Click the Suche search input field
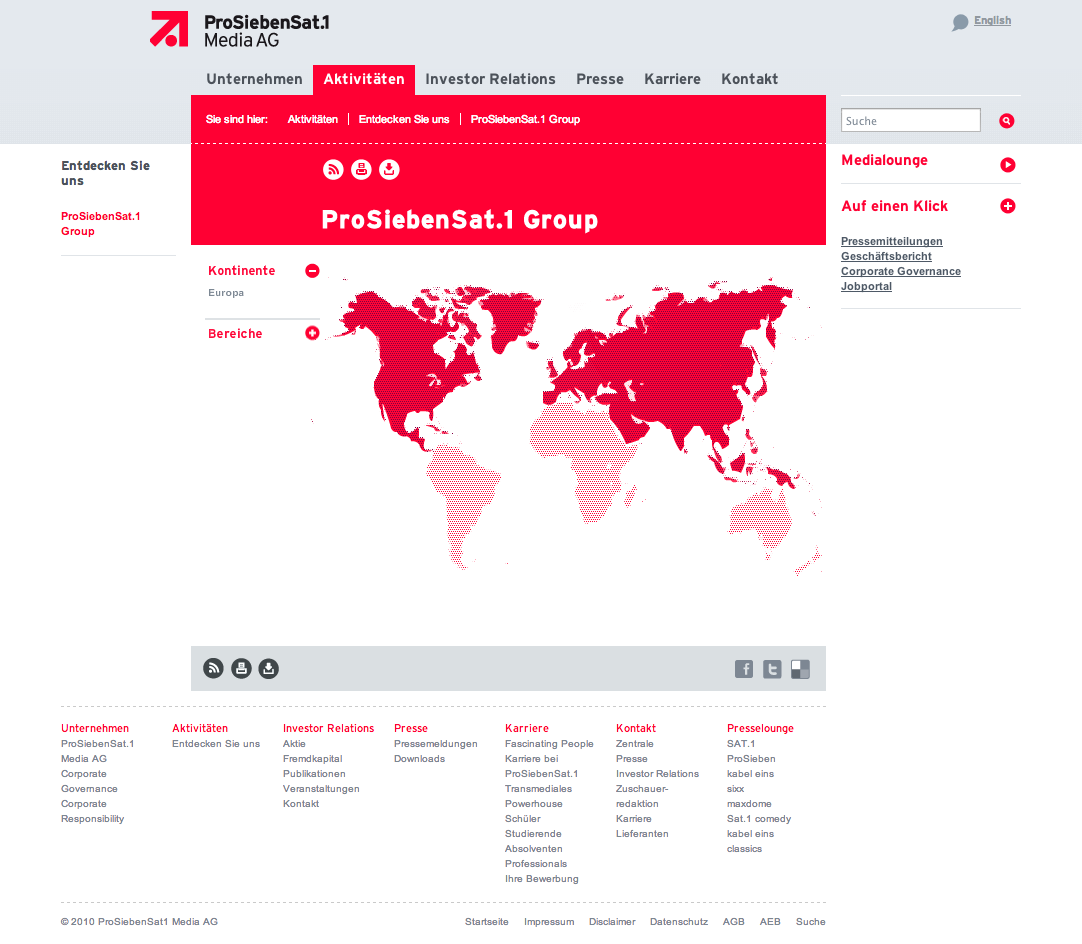This screenshot has height=944, width=1082. [x=910, y=120]
